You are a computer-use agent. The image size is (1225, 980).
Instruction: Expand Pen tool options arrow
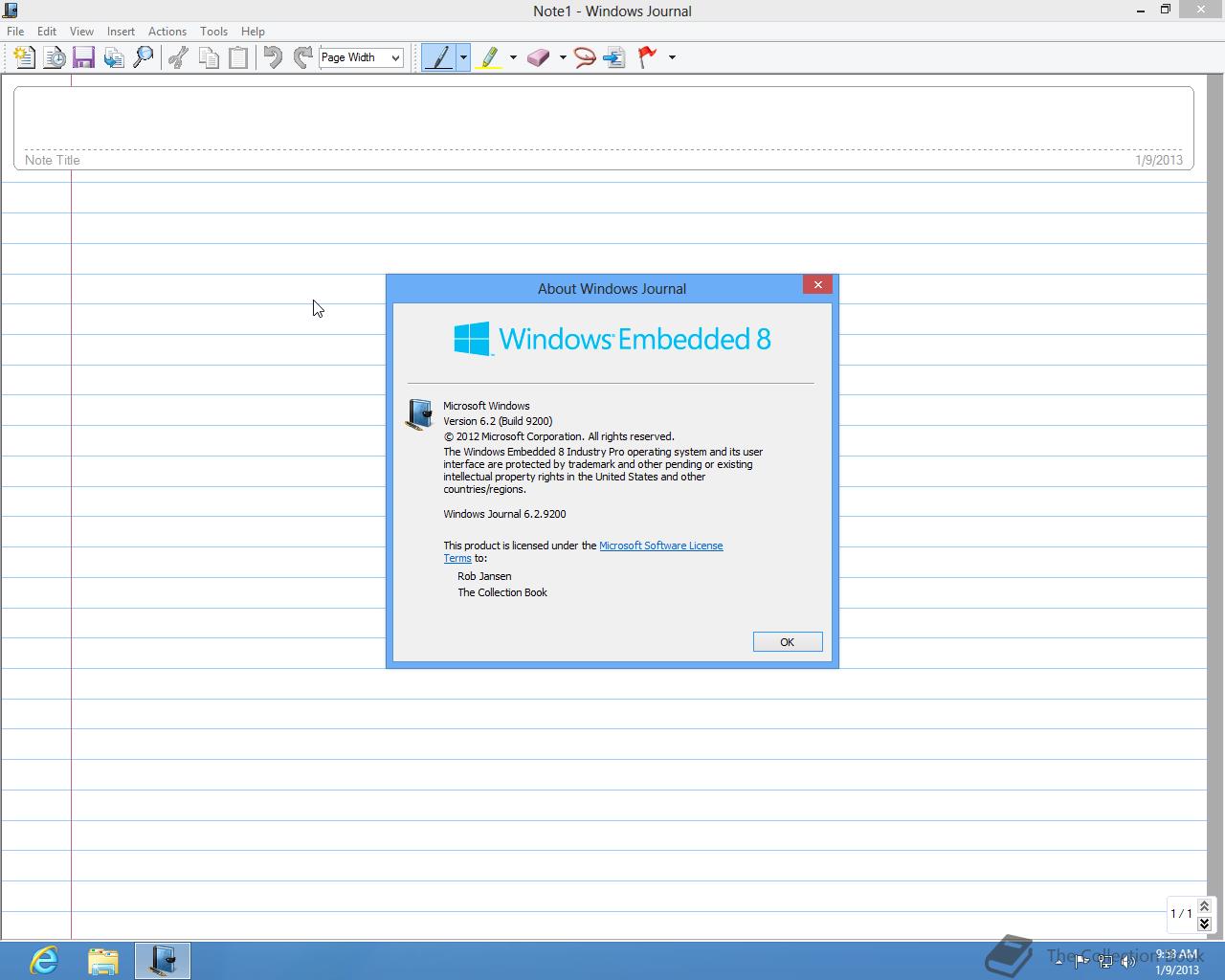(463, 57)
